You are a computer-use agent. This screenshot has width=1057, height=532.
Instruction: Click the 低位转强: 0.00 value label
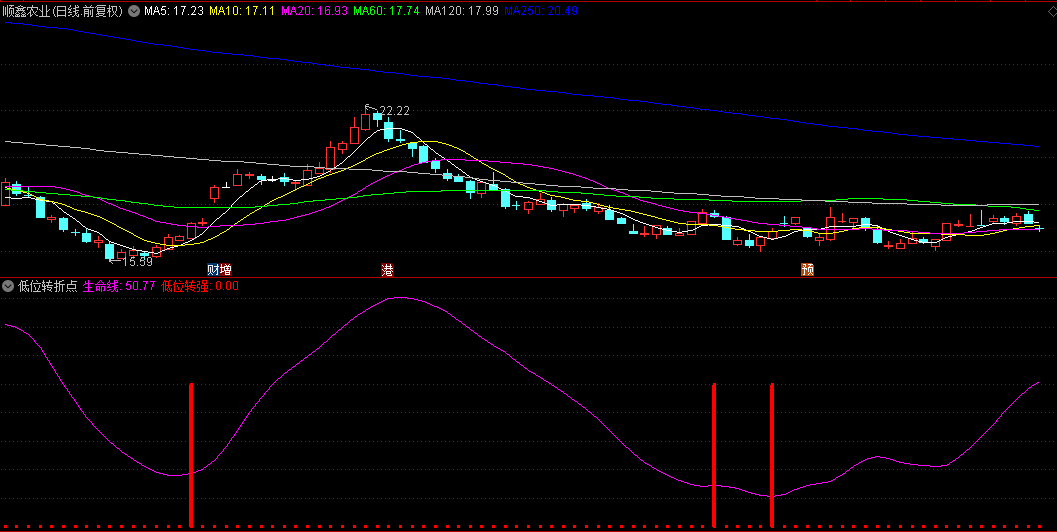coord(200,286)
